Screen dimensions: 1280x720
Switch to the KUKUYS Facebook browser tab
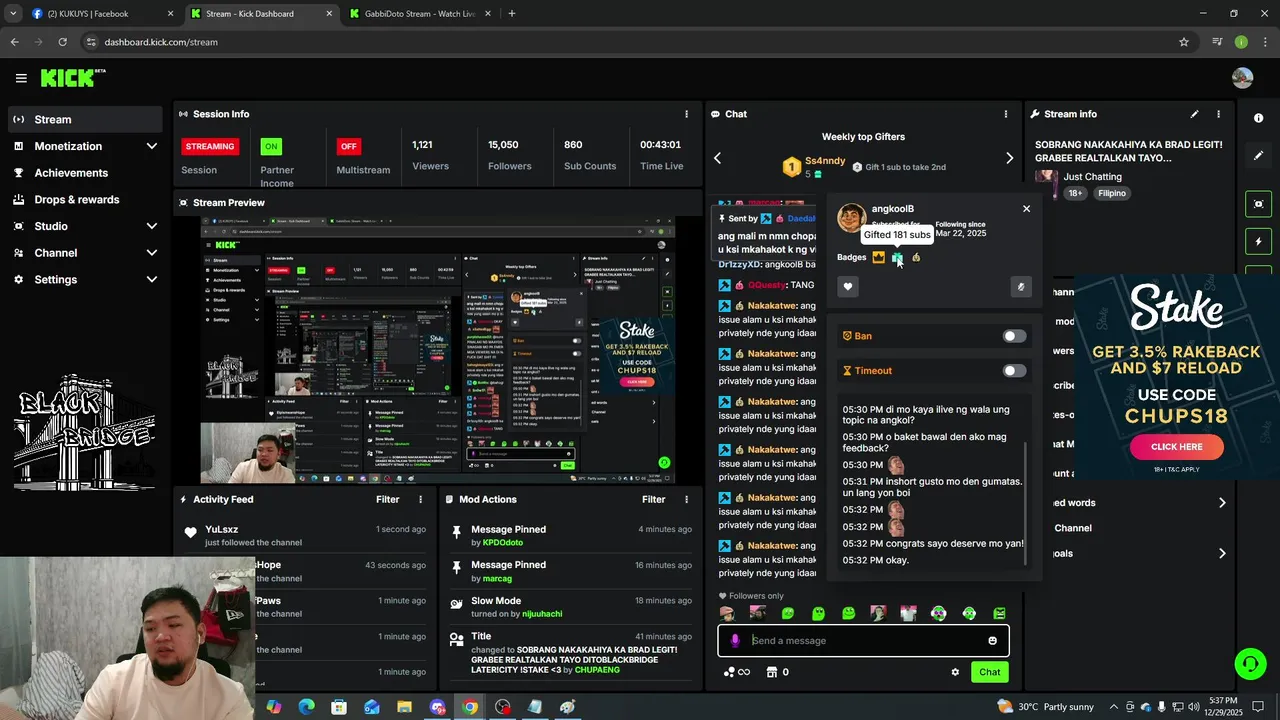pos(101,14)
